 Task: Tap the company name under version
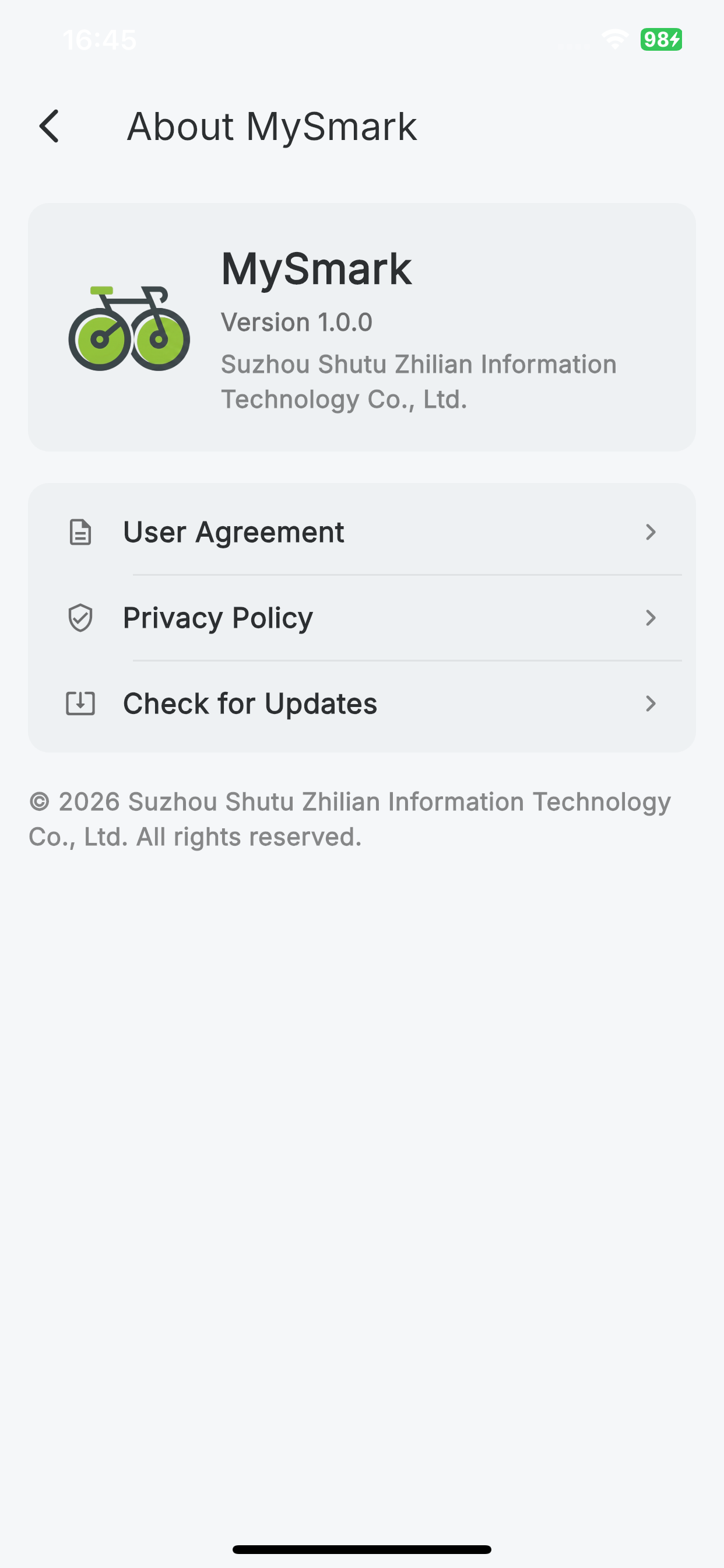(x=419, y=381)
